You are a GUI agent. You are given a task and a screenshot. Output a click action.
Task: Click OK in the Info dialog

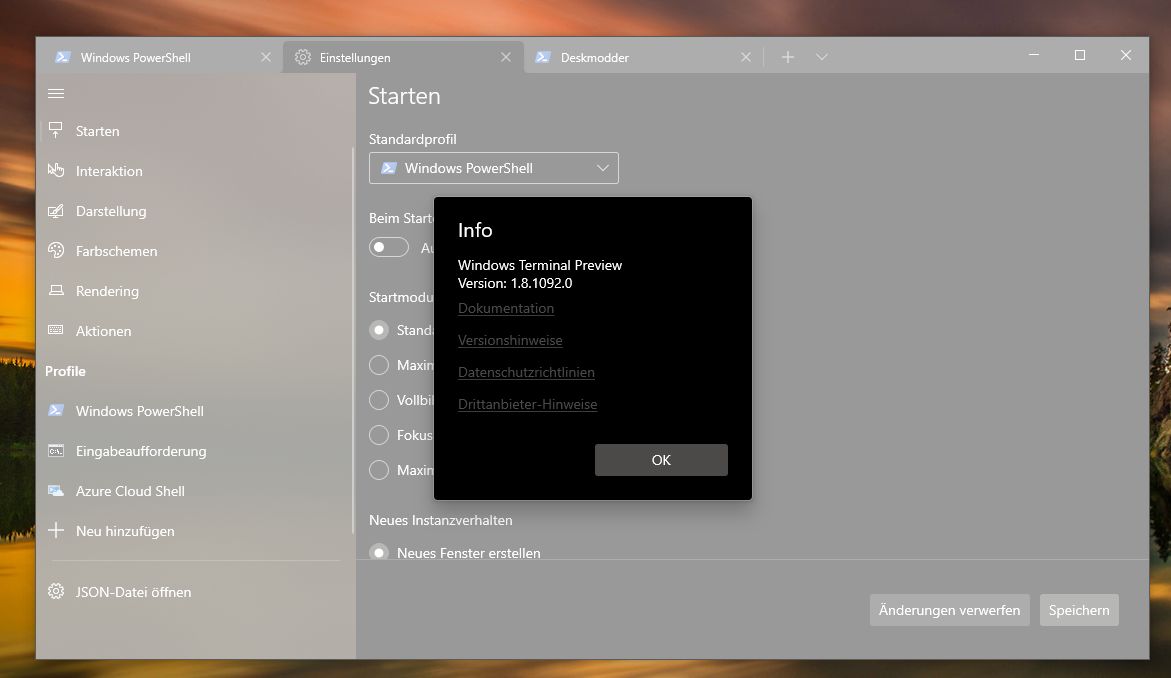click(661, 460)
